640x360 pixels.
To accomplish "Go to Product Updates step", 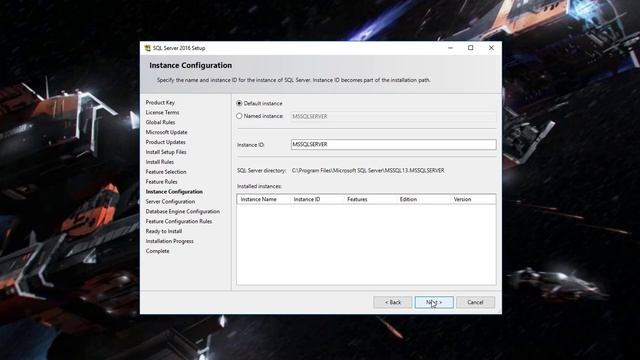I will coord(165,142).
